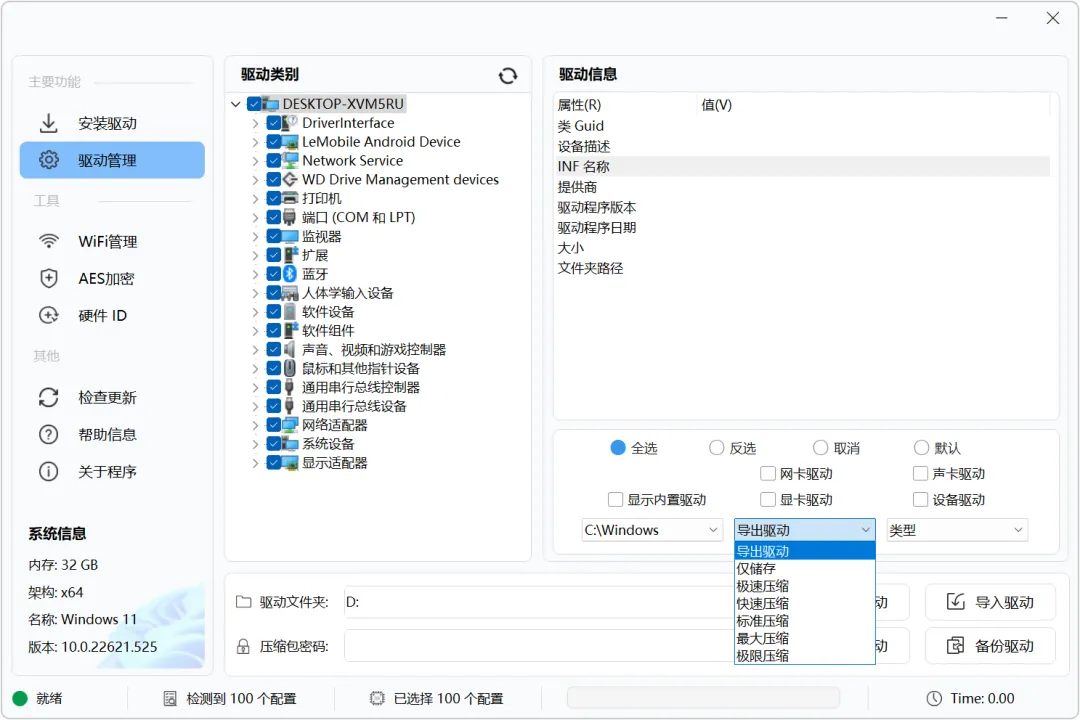Click the 显示适配器 icon
Screen dimensions: 1080x720
click(290, 463)
